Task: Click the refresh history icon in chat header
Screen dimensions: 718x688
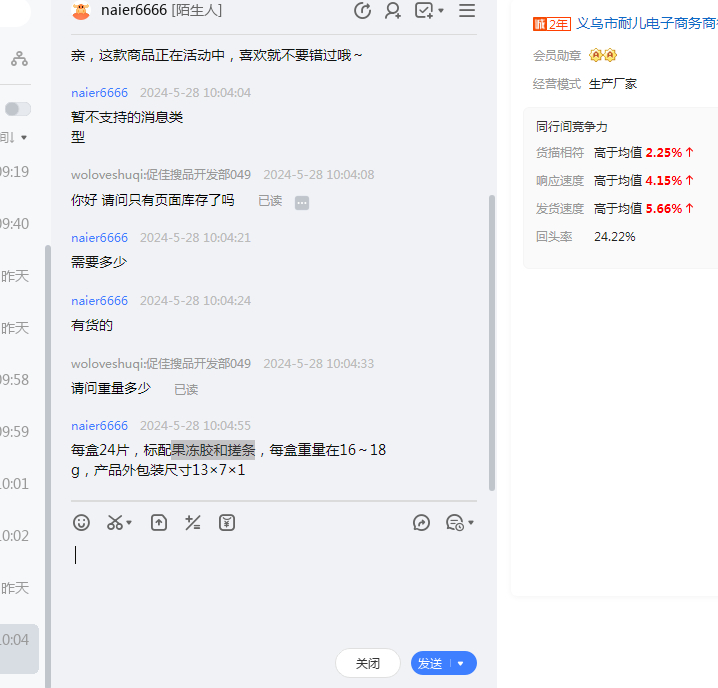Action: pyautogui.click(x=362, y=11)
